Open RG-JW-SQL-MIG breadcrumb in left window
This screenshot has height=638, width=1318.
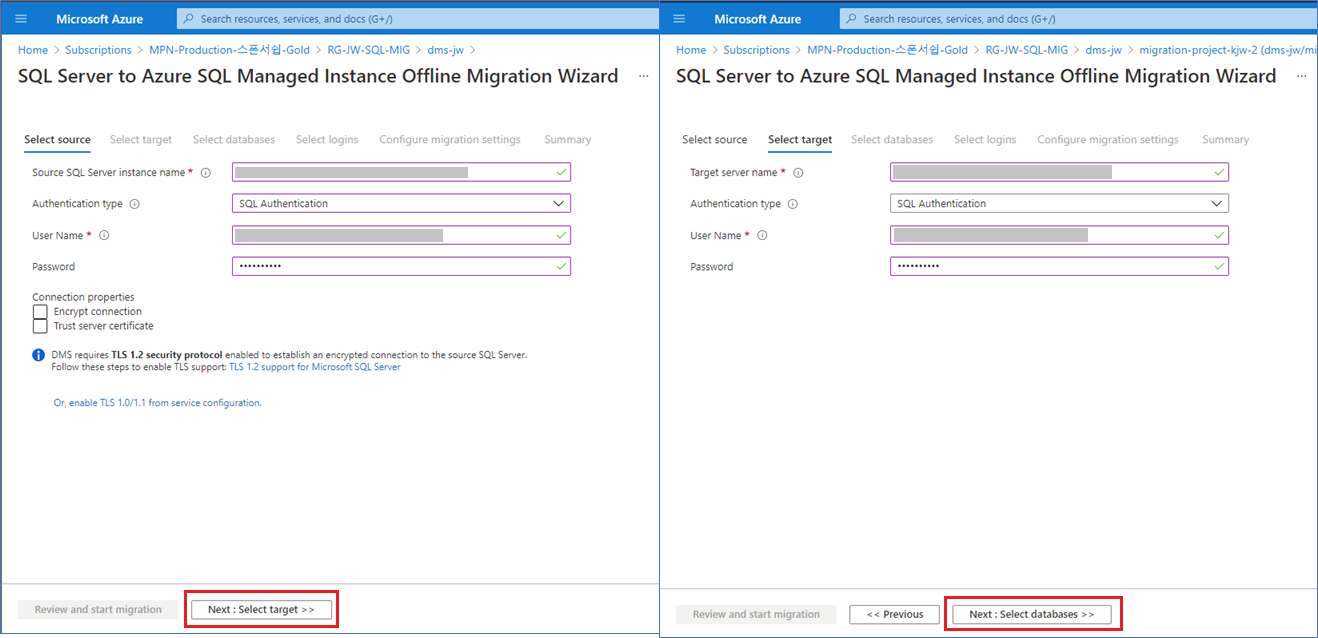point(369,50)
